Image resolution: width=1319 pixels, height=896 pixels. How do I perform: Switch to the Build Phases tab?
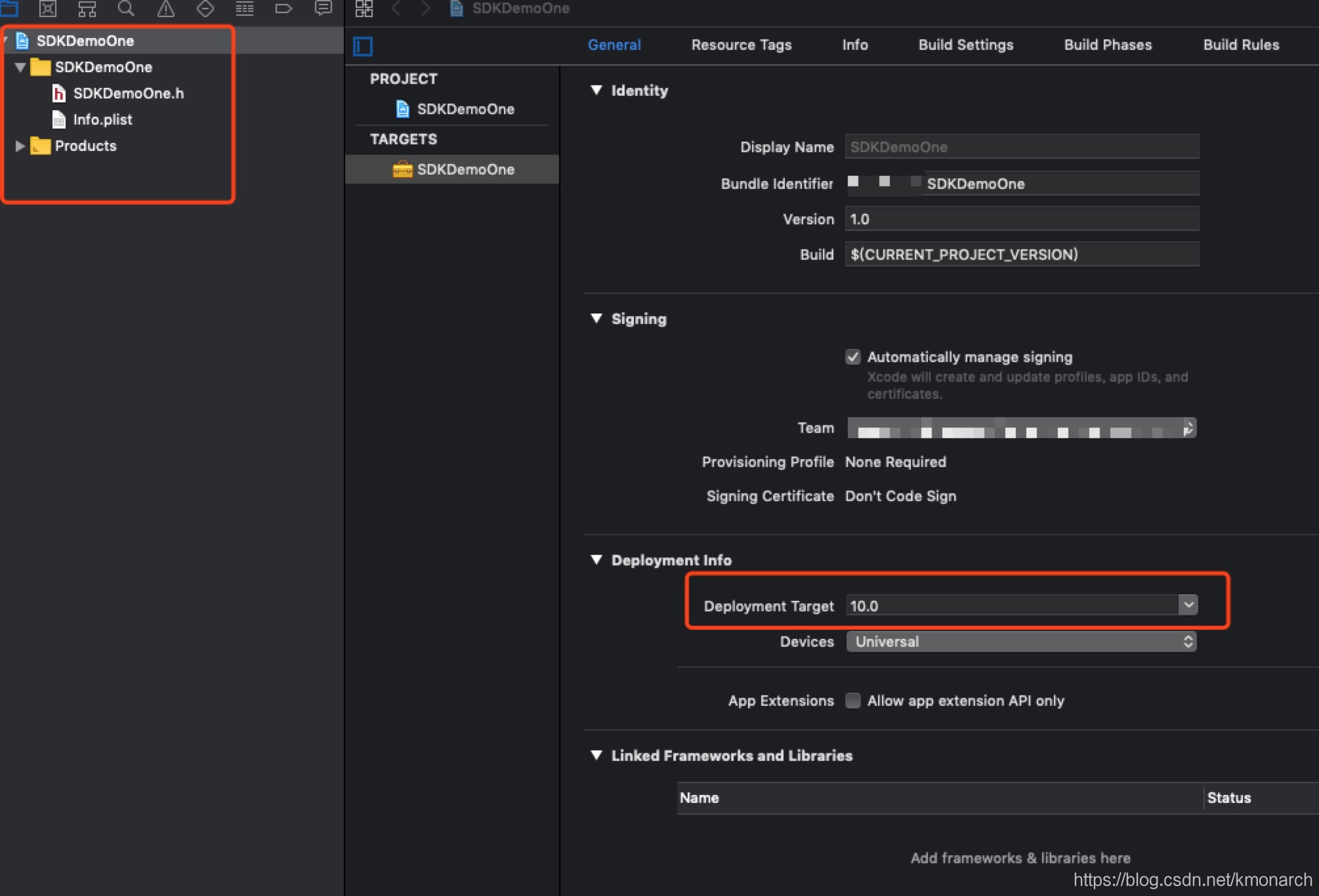[x=1108, y=45]
